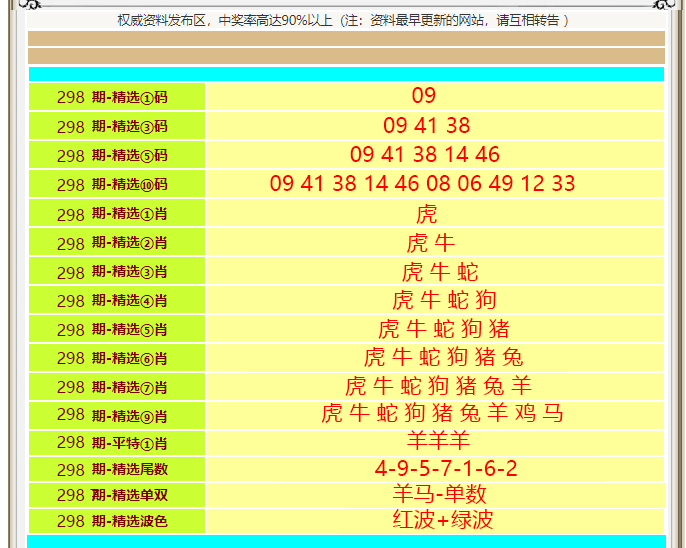Click the 红波+绿波 result cell

[442, 520]
